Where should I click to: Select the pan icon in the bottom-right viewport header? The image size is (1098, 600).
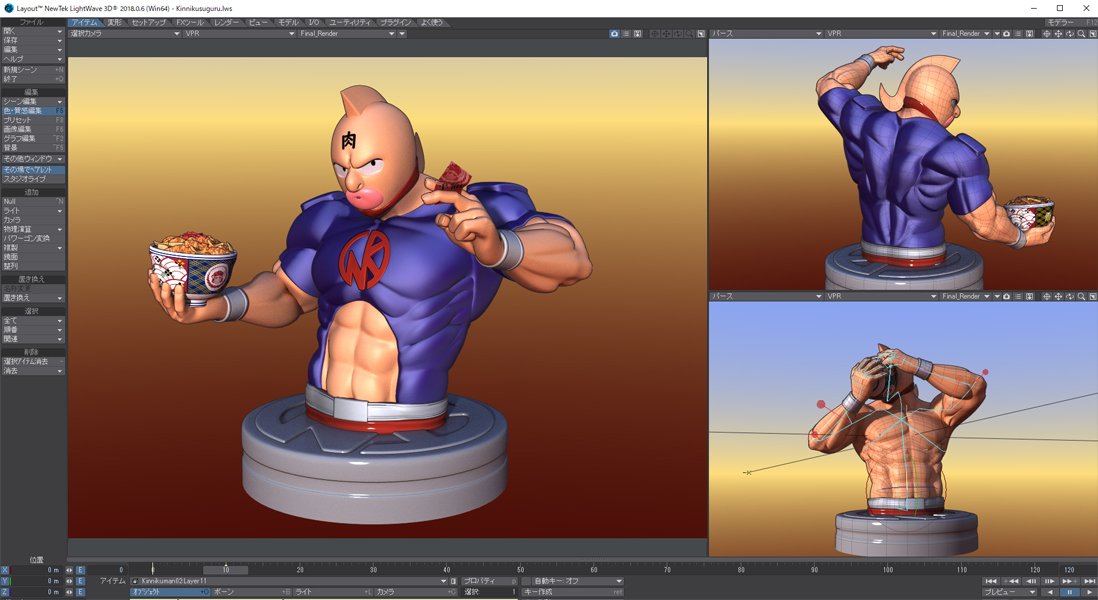tap(1058, 296)
